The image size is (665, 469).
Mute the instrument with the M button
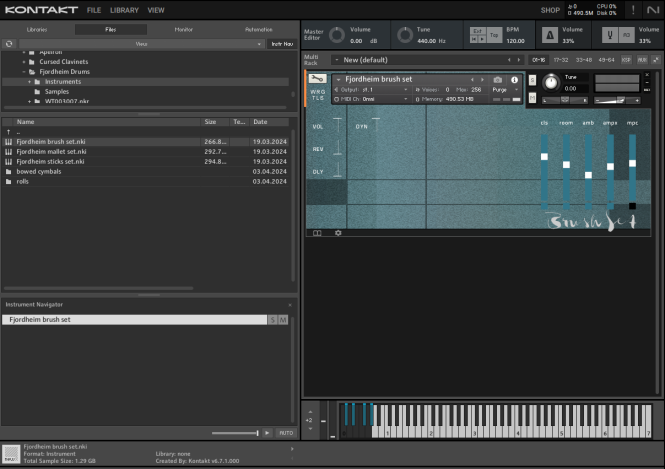(x=532, y=98)
